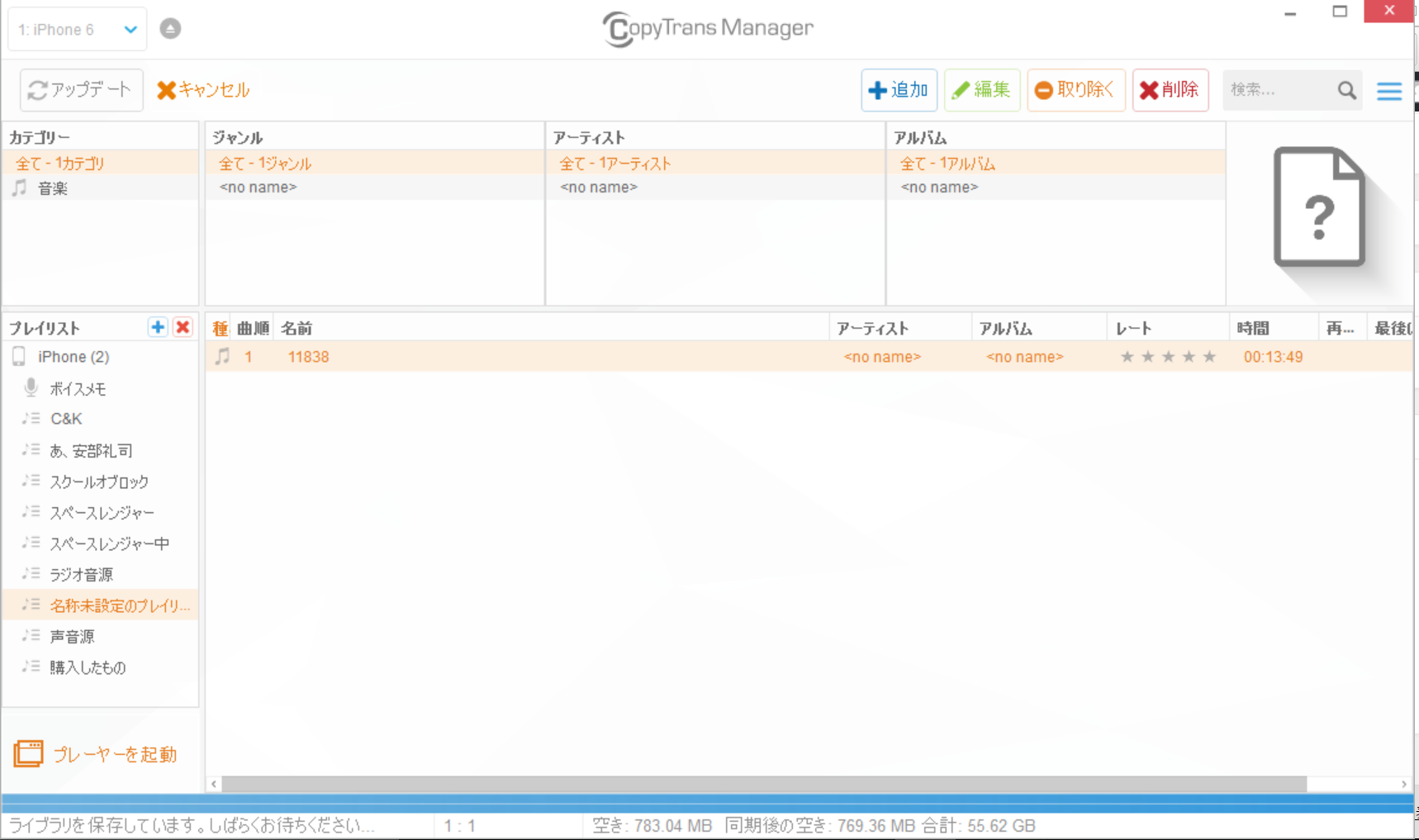The image size is (1419, 840).
Task: Select the iPhone (2) playlist root
Action: pyautogui.click(x=100, y=357)
